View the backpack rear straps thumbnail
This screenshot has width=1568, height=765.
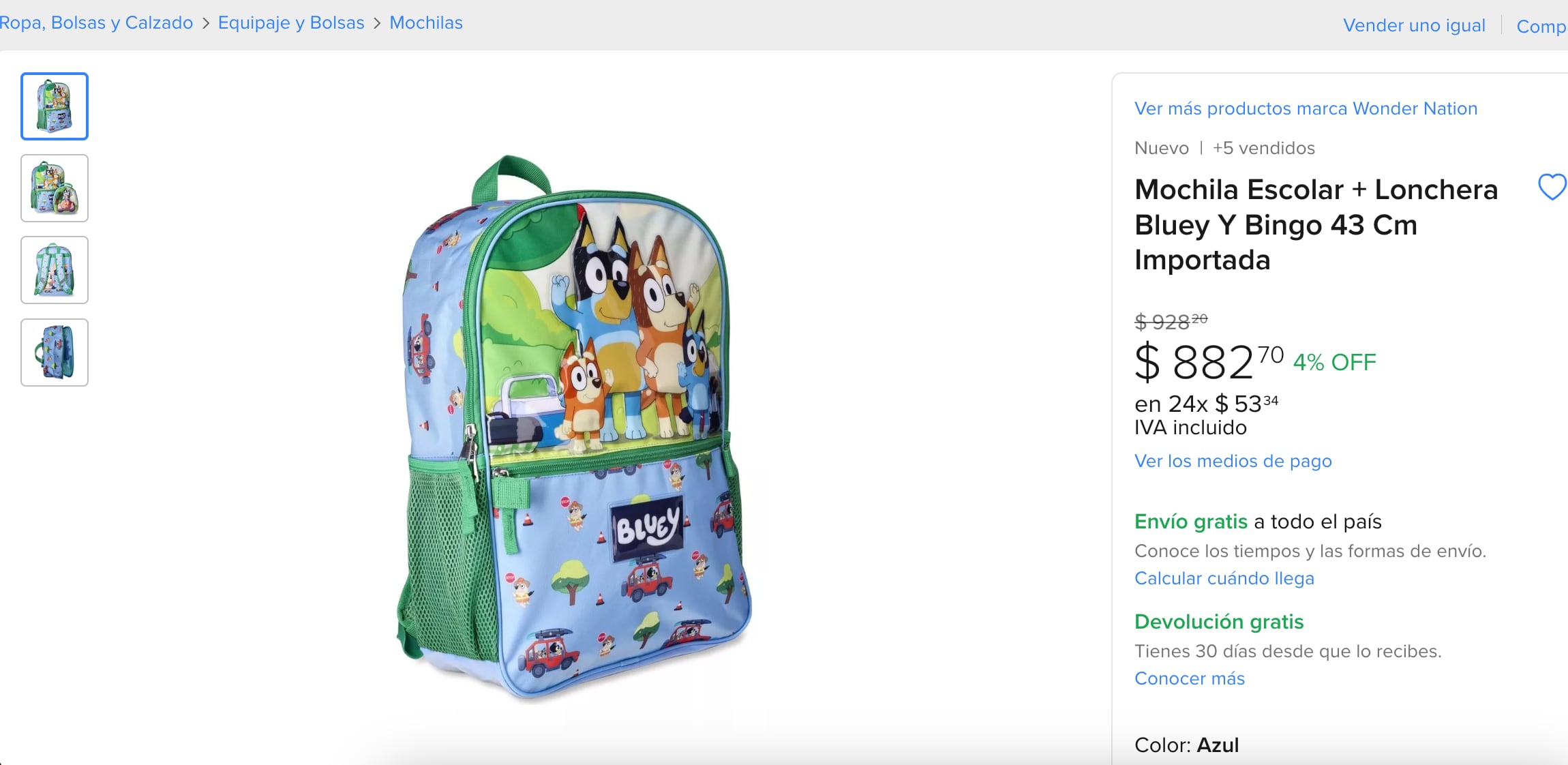click(x=55, y=270)
